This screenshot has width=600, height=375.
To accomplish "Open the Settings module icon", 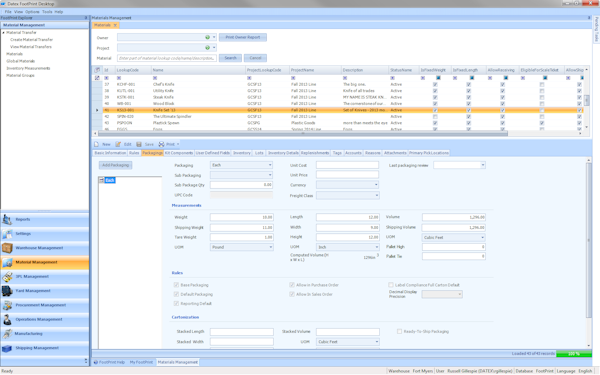I will (7, 234).
